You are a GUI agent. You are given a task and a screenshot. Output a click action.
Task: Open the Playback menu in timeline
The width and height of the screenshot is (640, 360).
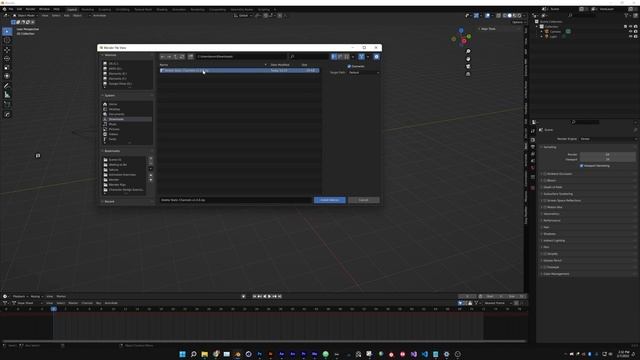[19, 296]
